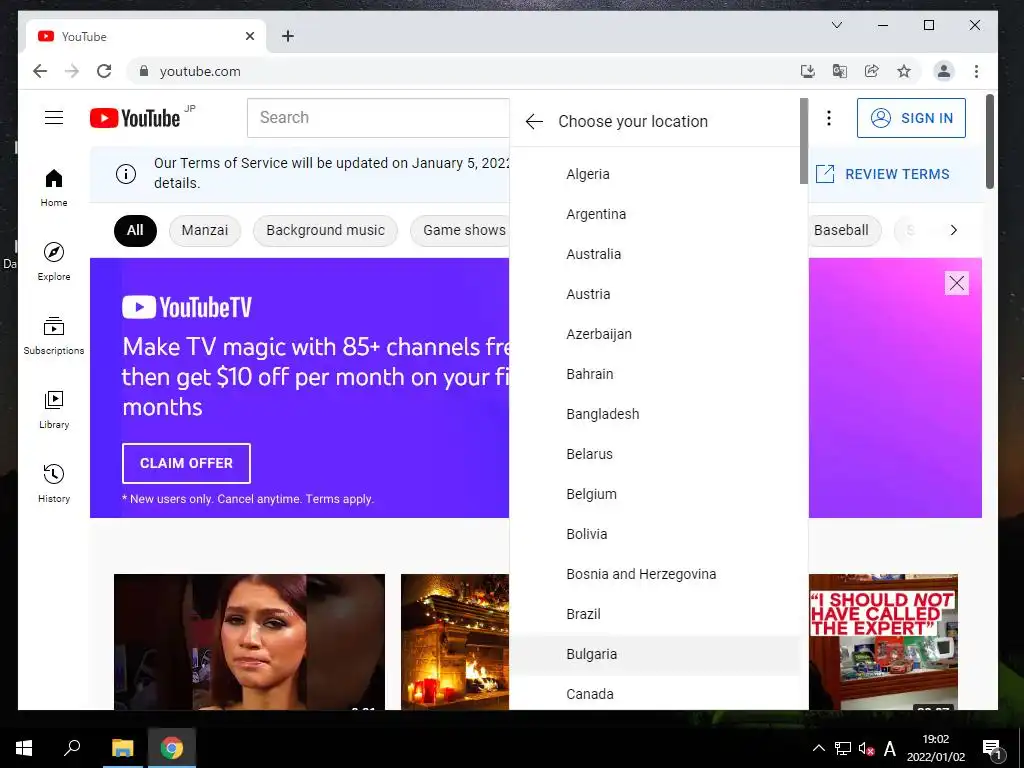
Task: Select the Background music chip
Action: pos(325,231)
